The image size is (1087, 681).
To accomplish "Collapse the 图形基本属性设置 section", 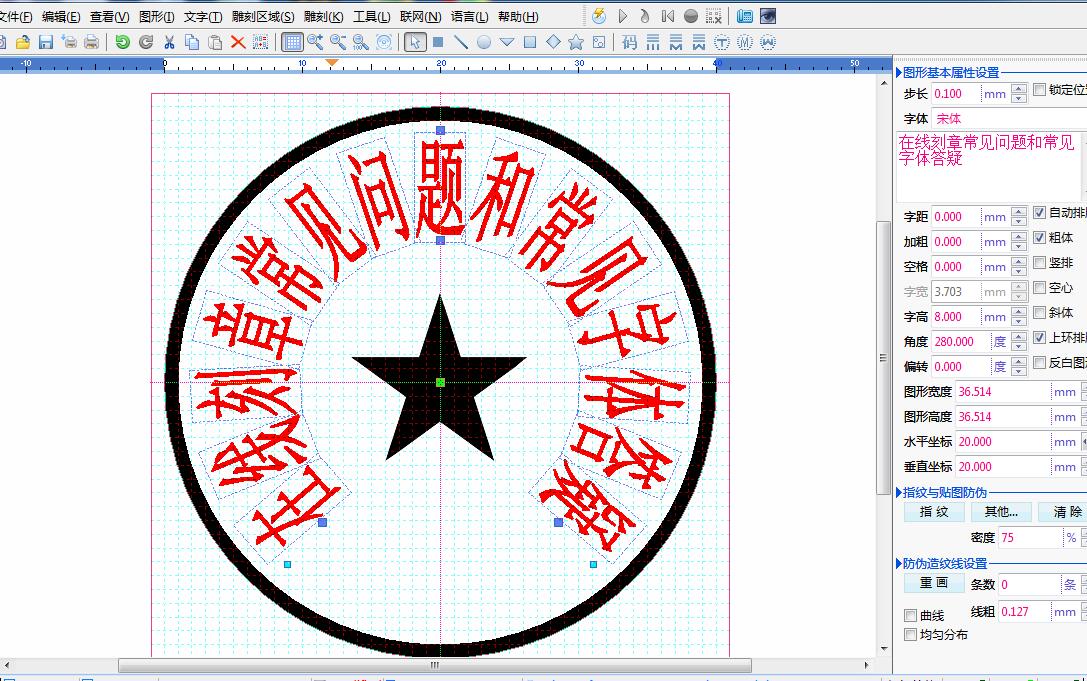I will [898, 73].
